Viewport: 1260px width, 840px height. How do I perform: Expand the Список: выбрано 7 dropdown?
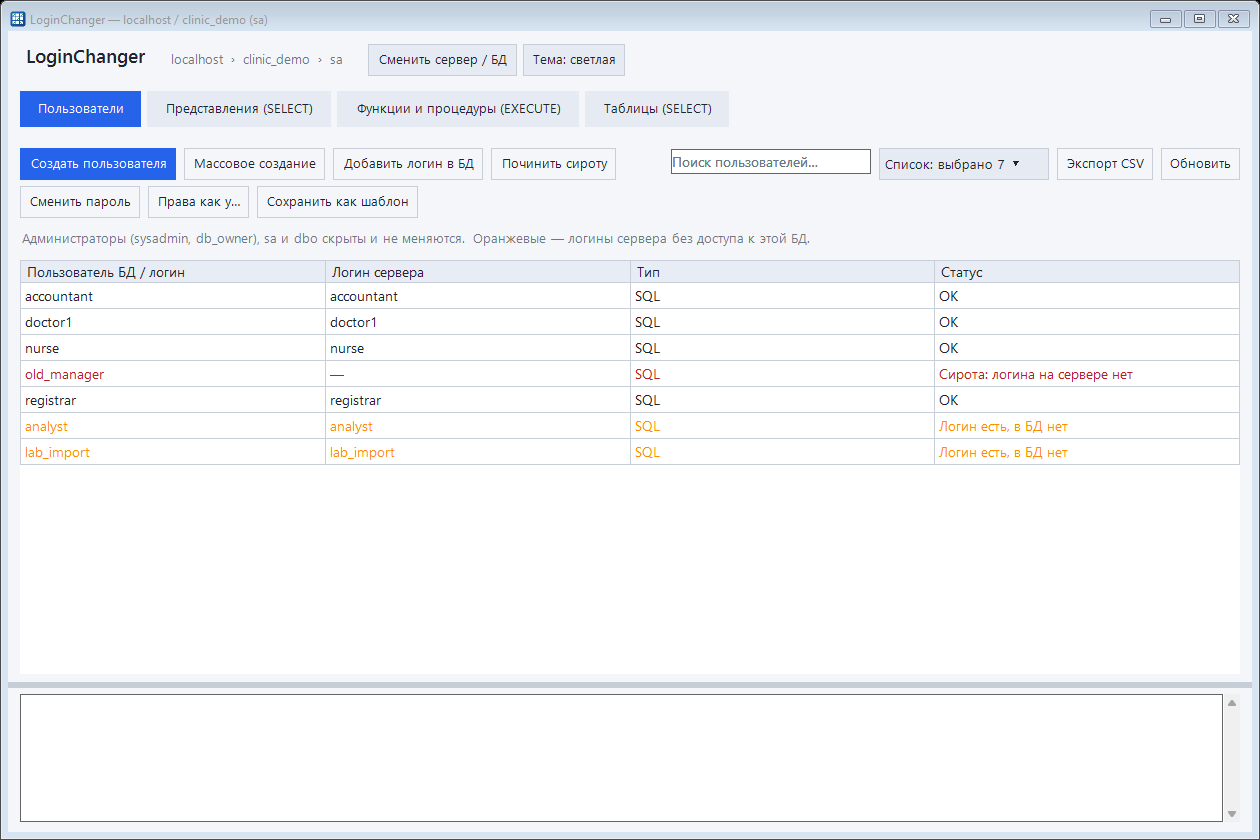[964, 164]
